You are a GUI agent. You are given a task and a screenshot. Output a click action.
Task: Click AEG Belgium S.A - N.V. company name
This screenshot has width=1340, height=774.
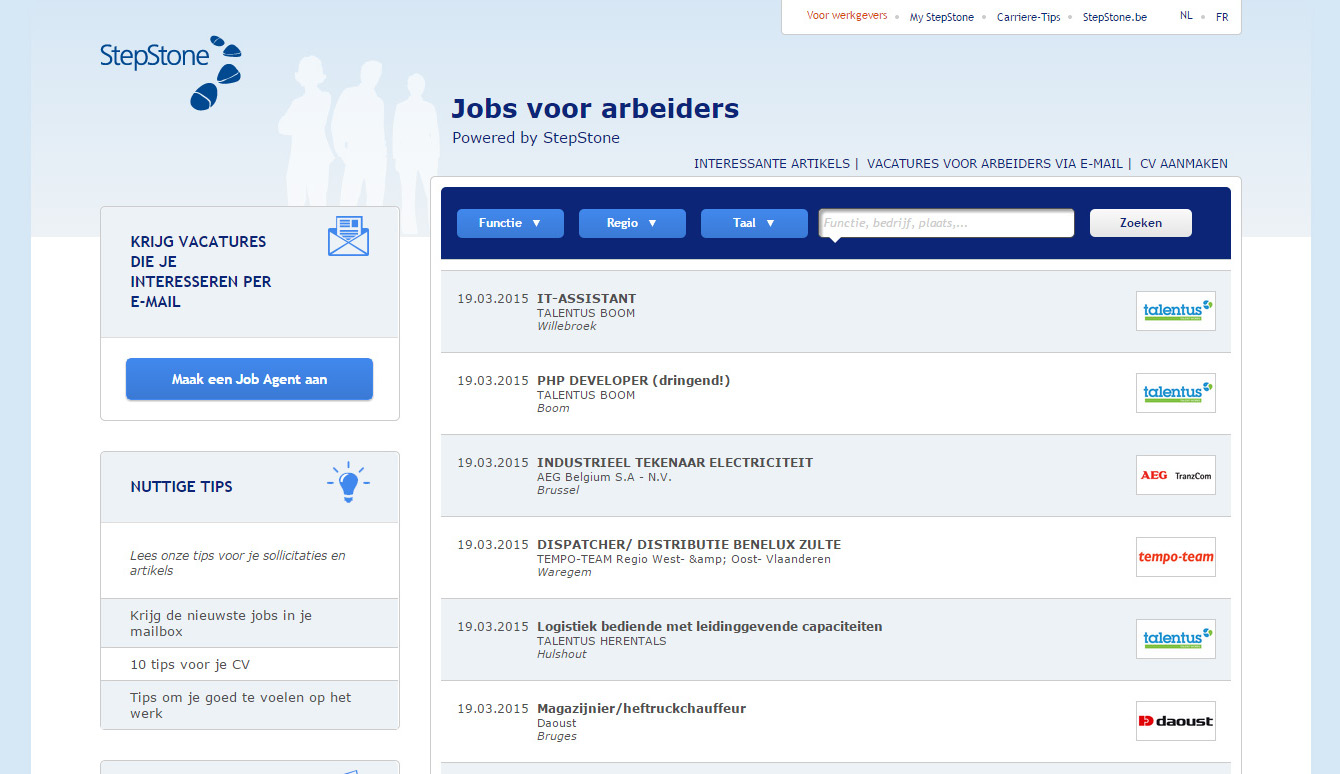[x=604, y=477]
